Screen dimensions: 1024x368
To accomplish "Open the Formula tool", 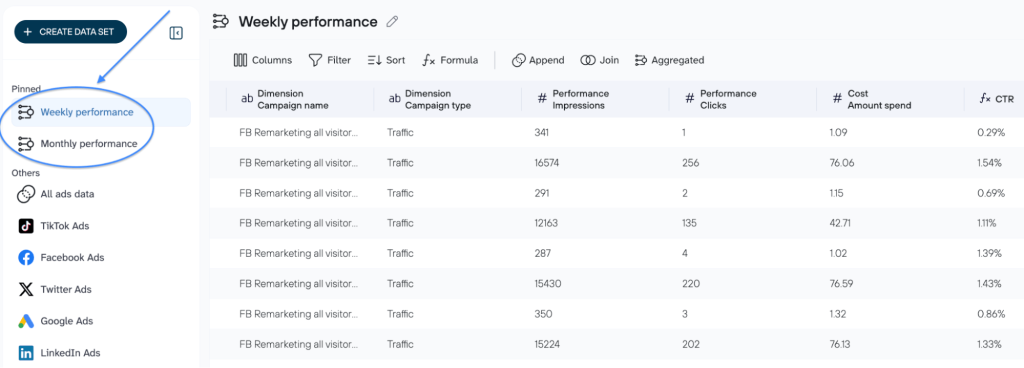I will [450, 60].
